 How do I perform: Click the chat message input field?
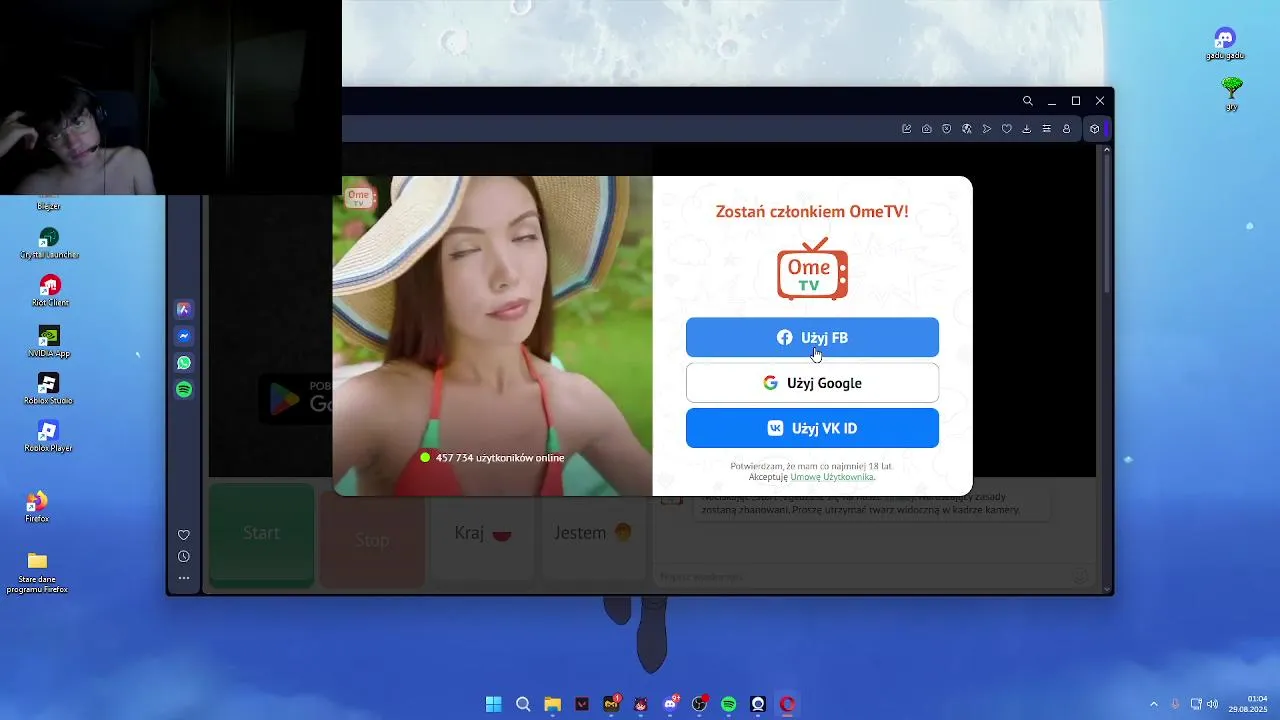[x=865, y=577]
